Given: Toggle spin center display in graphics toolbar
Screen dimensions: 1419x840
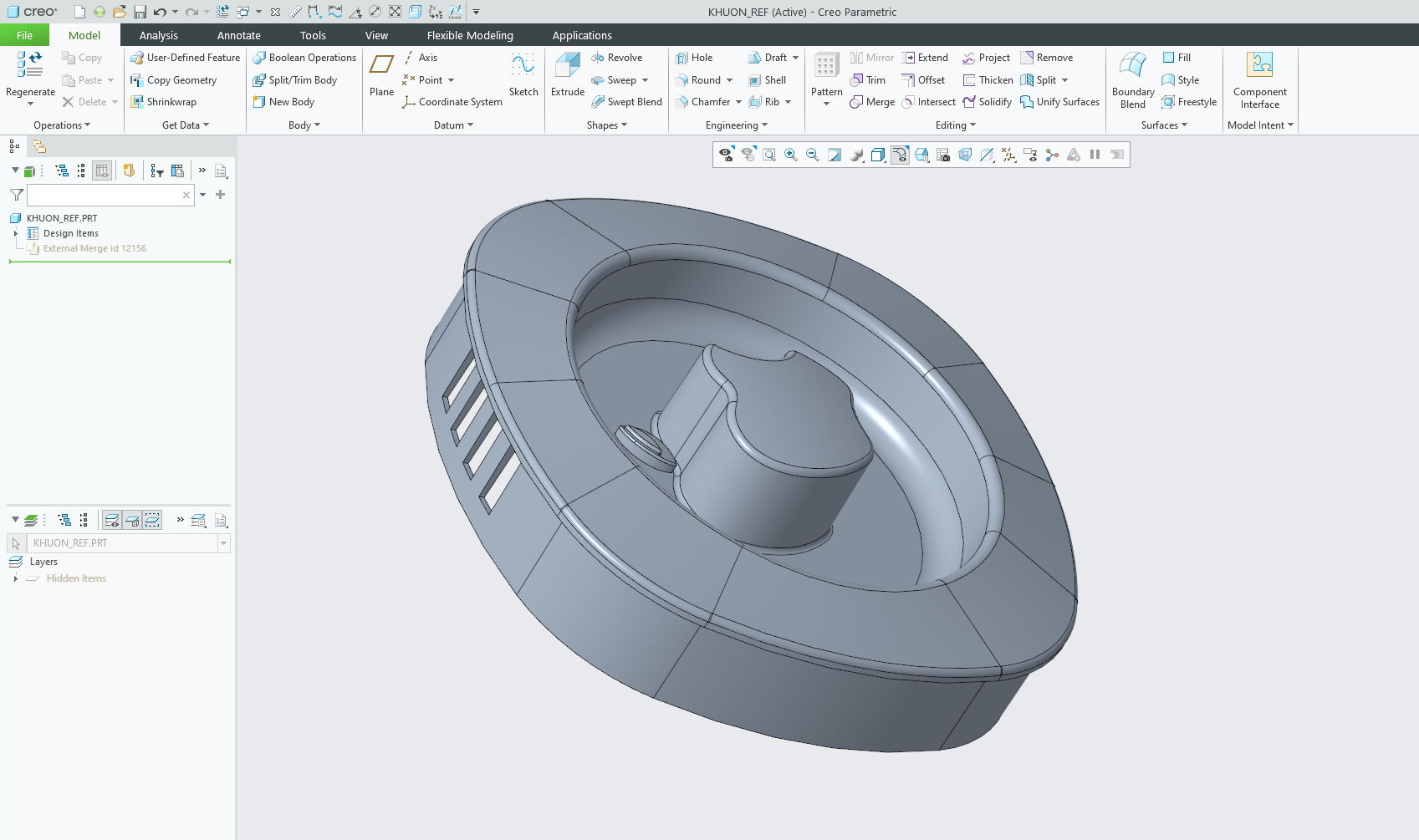Looking at the screenshot, I should click(1052, 155).
